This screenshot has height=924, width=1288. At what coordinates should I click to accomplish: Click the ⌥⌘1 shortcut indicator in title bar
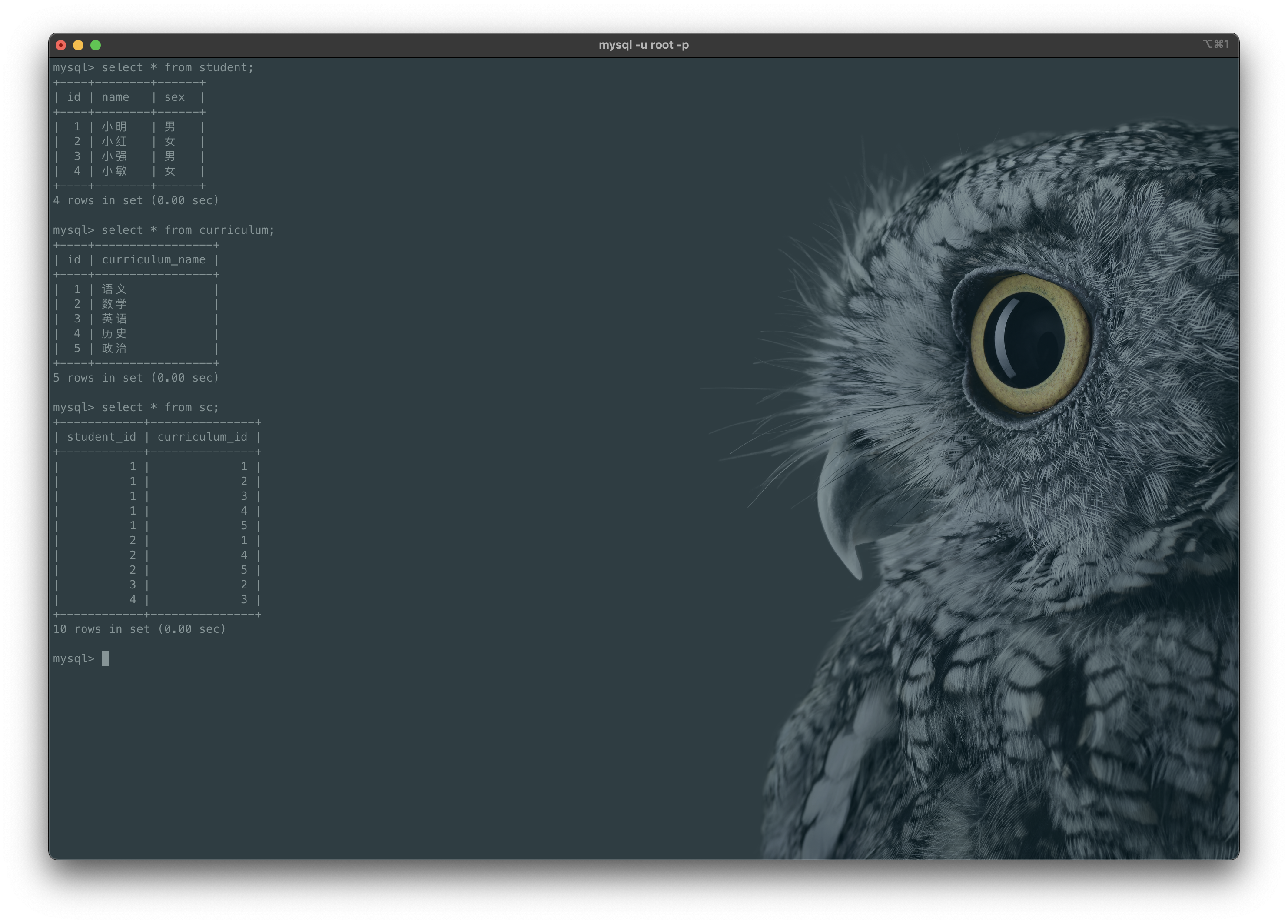point(1215,44)
